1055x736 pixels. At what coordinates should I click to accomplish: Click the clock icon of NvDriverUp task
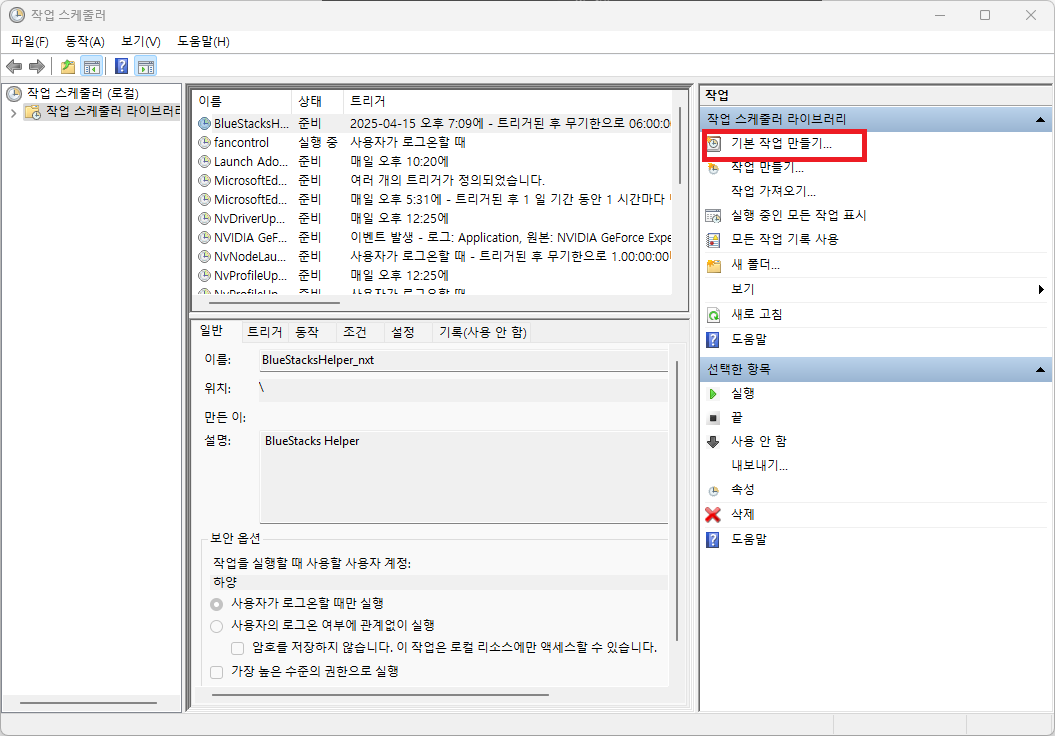[205, 219]
